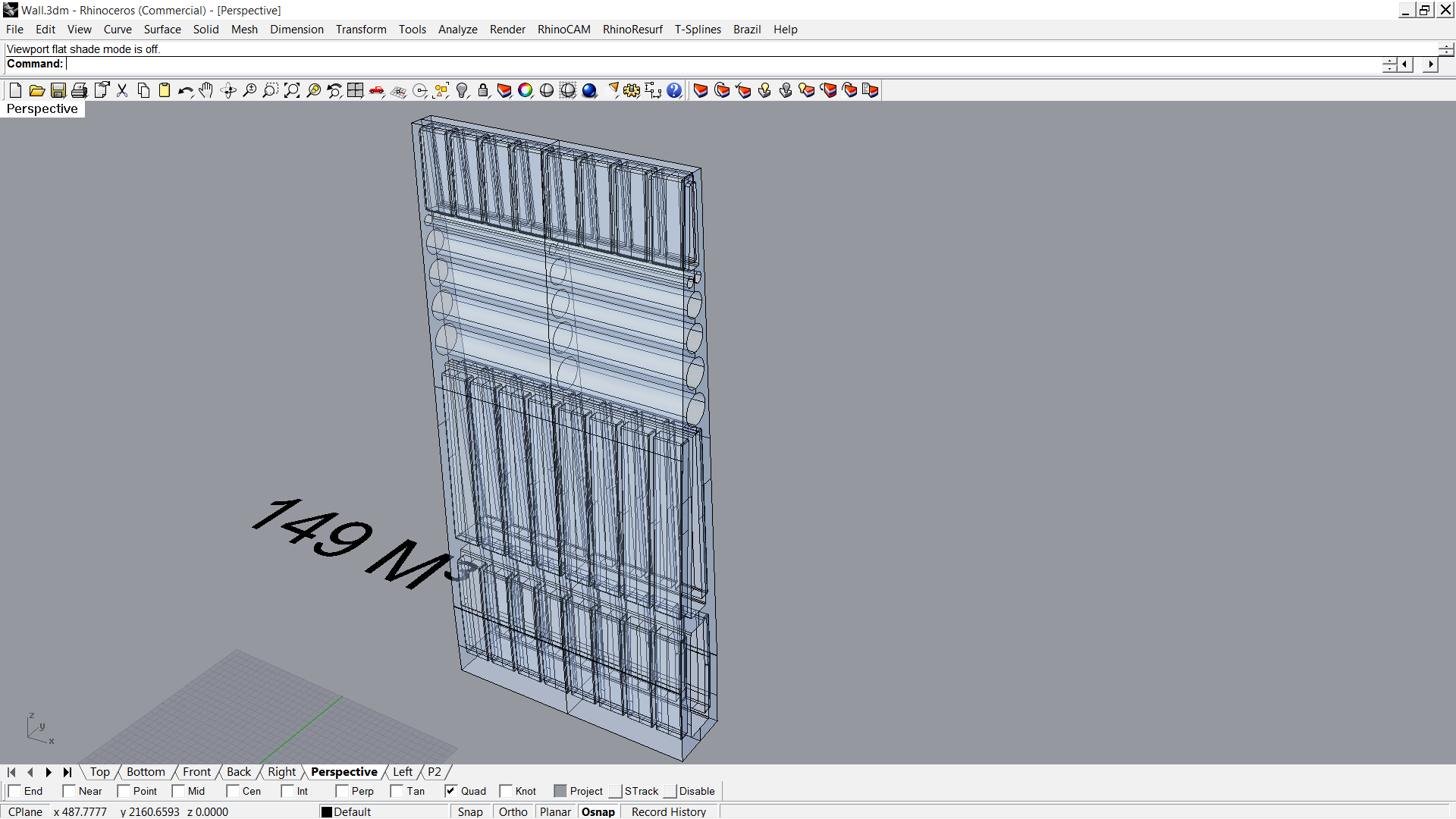1456x819 pixels.
Task: Uncheck the Quad osnap checkbox
Action: (x=451, y=791)
